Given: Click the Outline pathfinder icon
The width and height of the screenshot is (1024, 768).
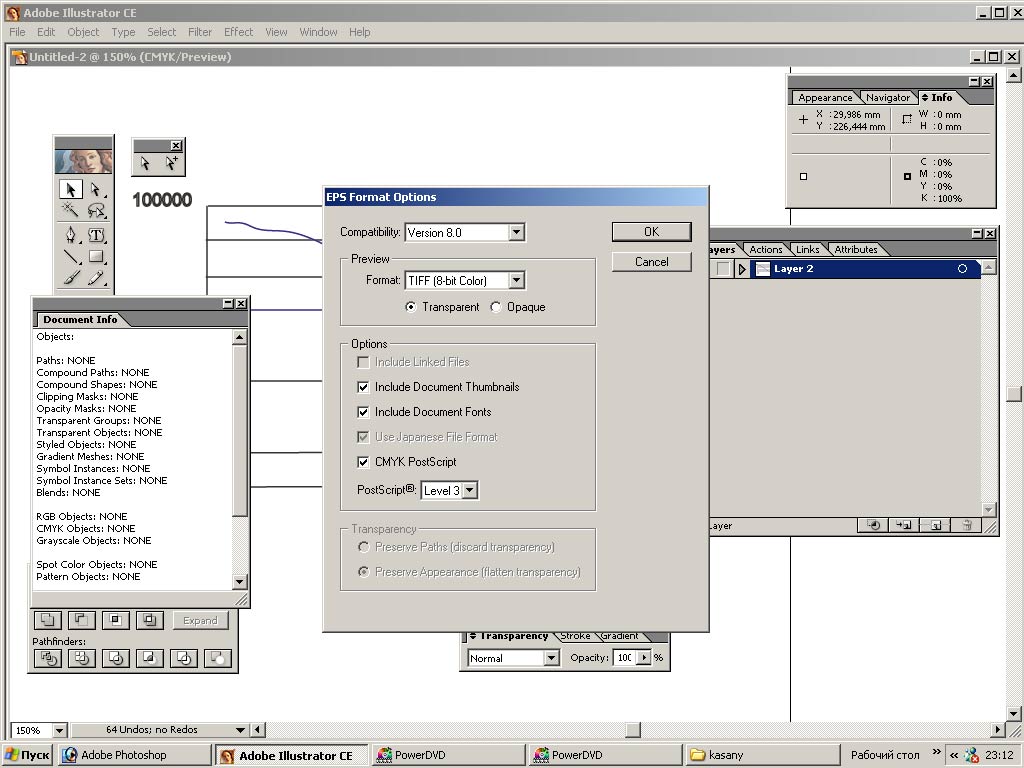Looking at the screenshot, I should (x=184, y=658).
